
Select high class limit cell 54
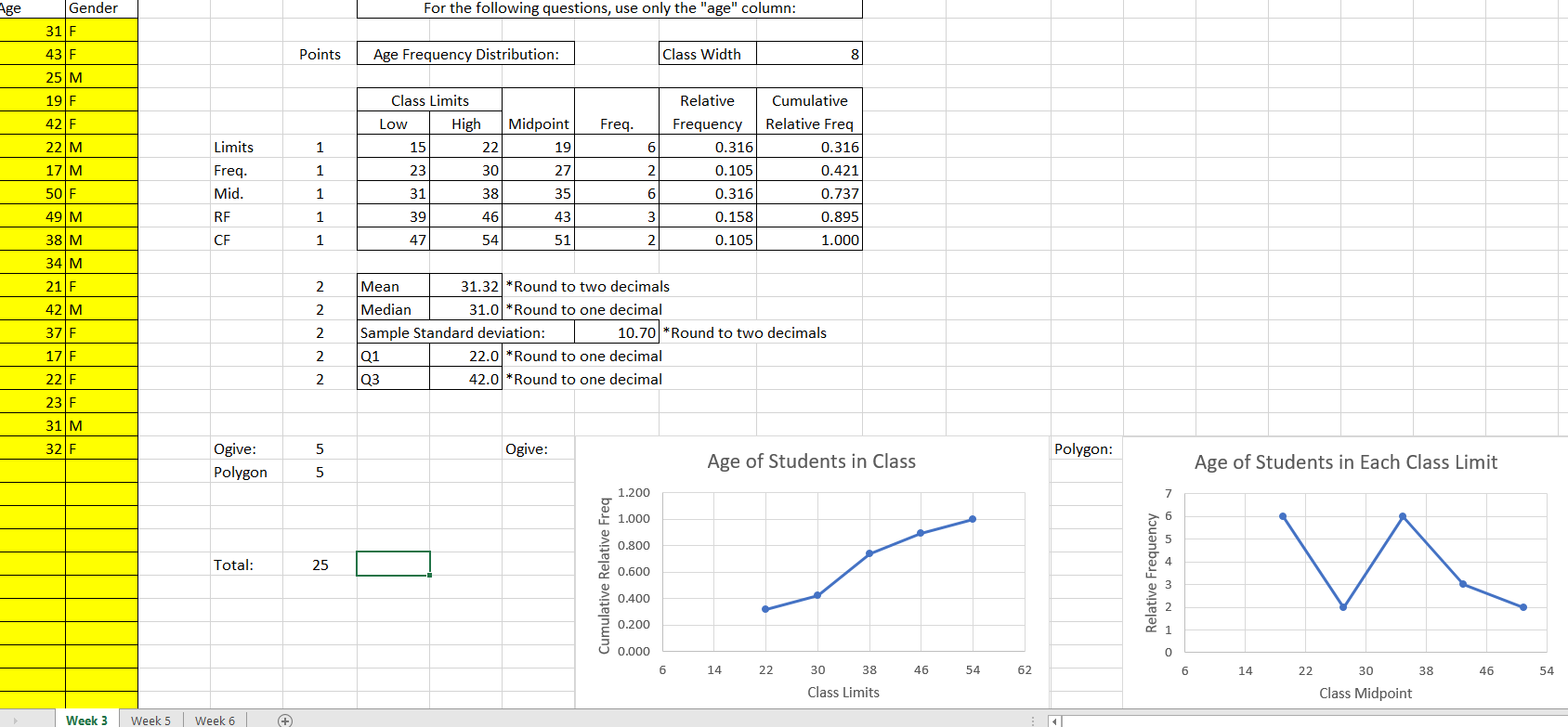[x=465, y=240]
